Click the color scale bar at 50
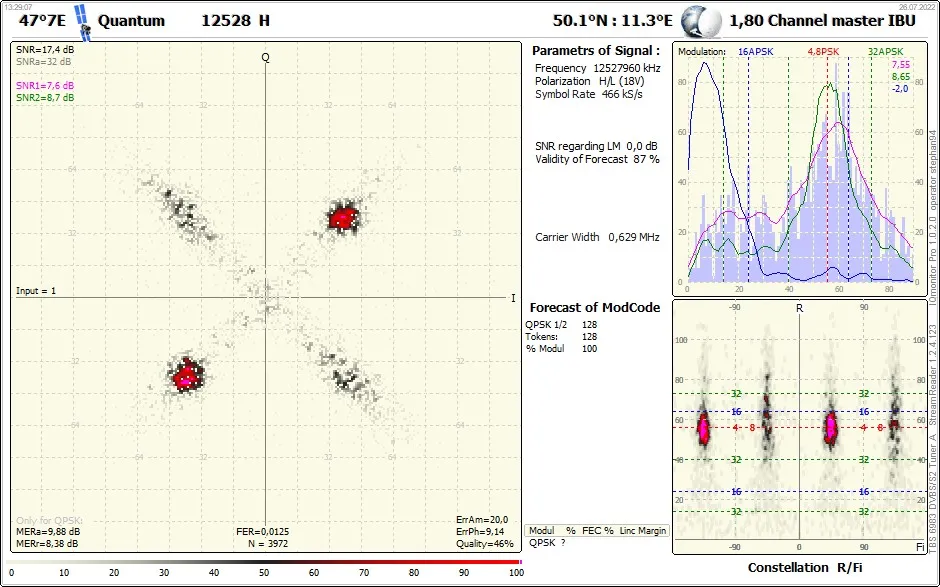940x587 pixels. tap(264, 562)
